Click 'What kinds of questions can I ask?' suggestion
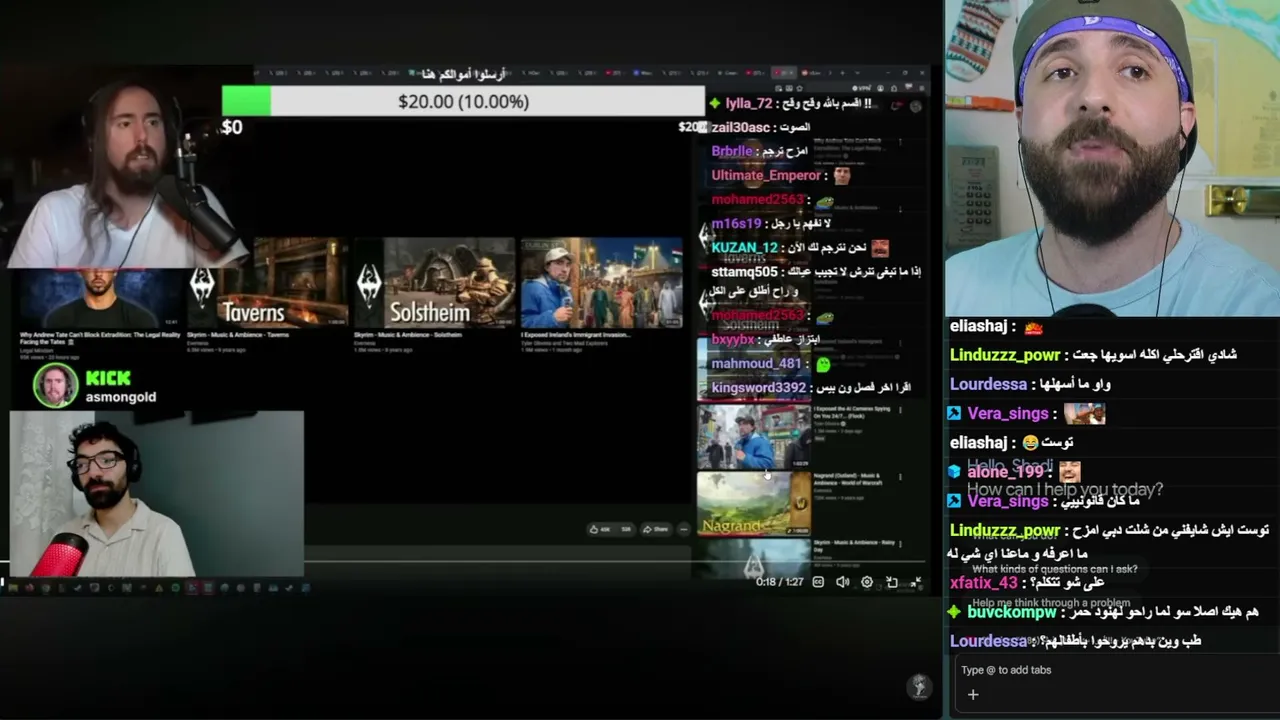This screenshot has height=720, width=1280. click(1055, 569)
